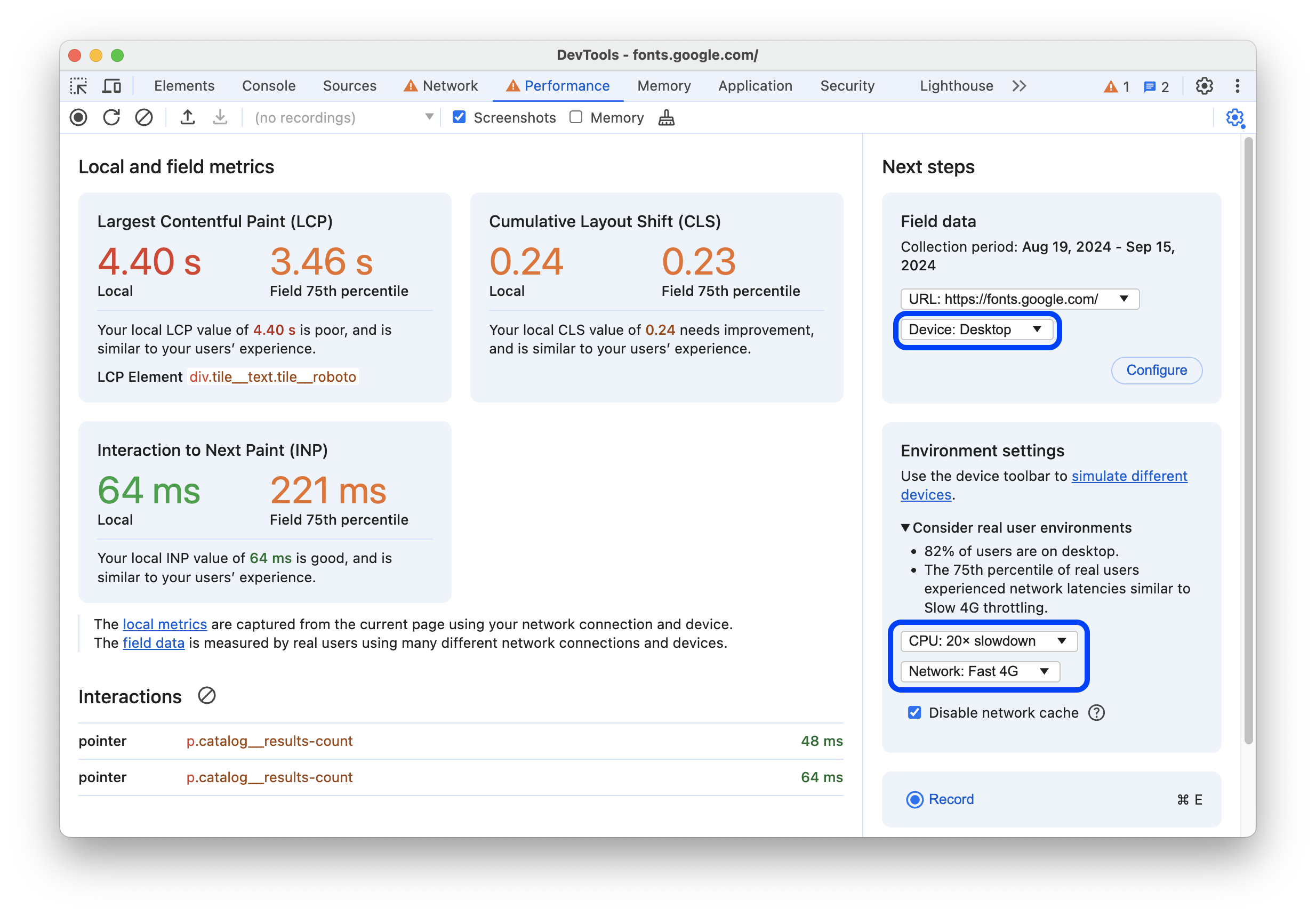Click the no recordings input field
Image resolution: width=1316 pixels, height=916 pixels.
pyautogui.click(x=340, y=118)
